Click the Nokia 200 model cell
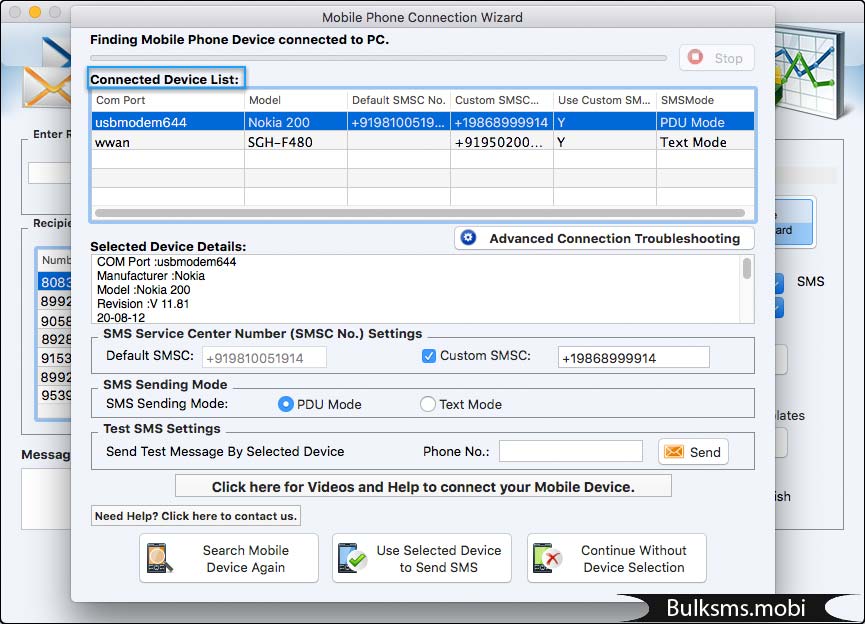The image size is (865, 624). 296,121
